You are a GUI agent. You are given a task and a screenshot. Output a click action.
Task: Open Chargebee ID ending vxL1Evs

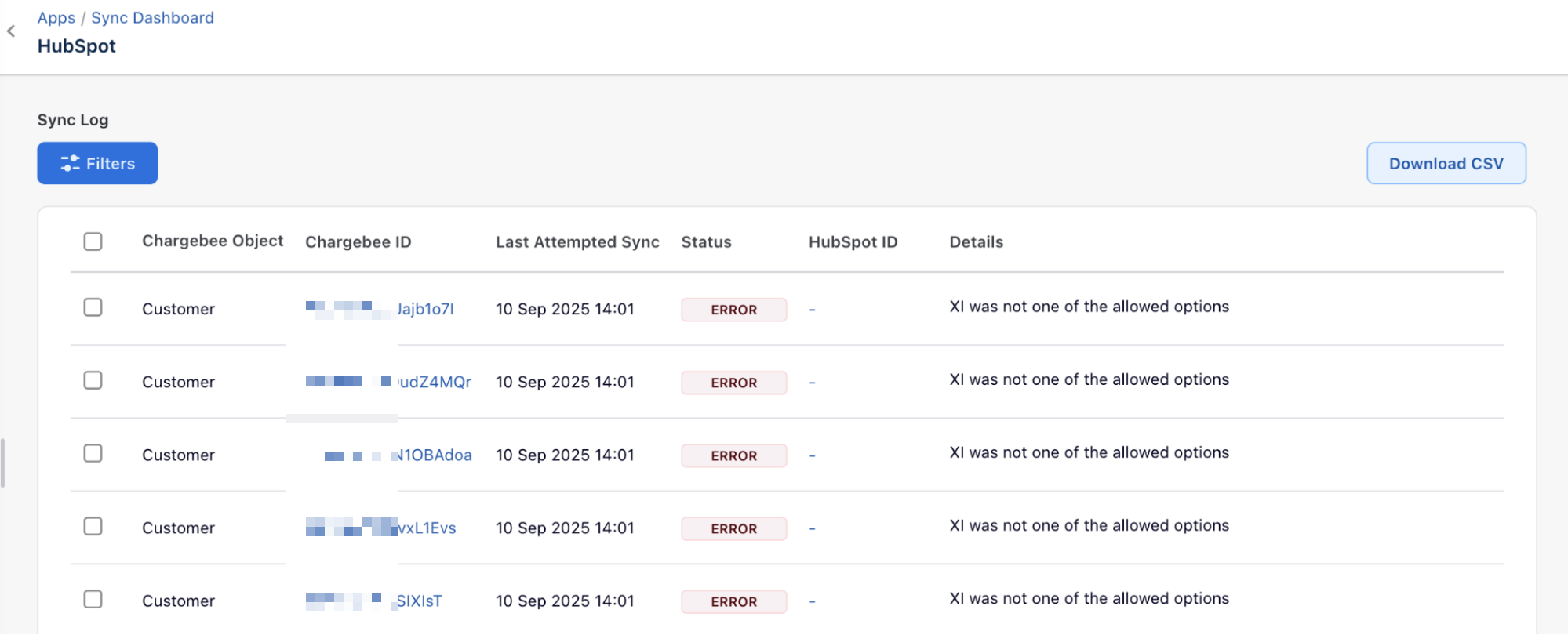(427, 528)
